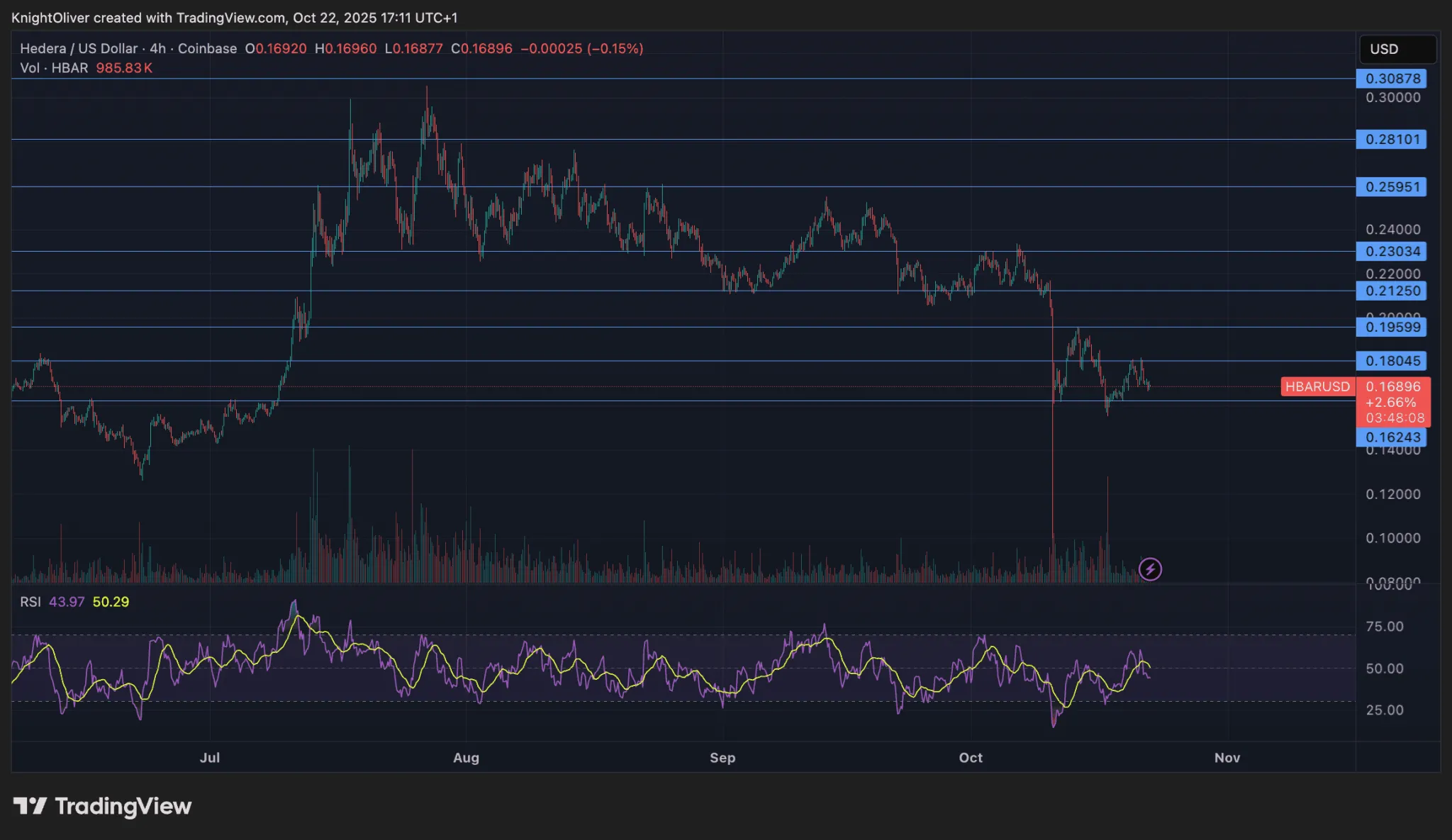The image size is (1452, 840).
Task: Click the yellow RSI value 50.29
Action: coord(111,602)
